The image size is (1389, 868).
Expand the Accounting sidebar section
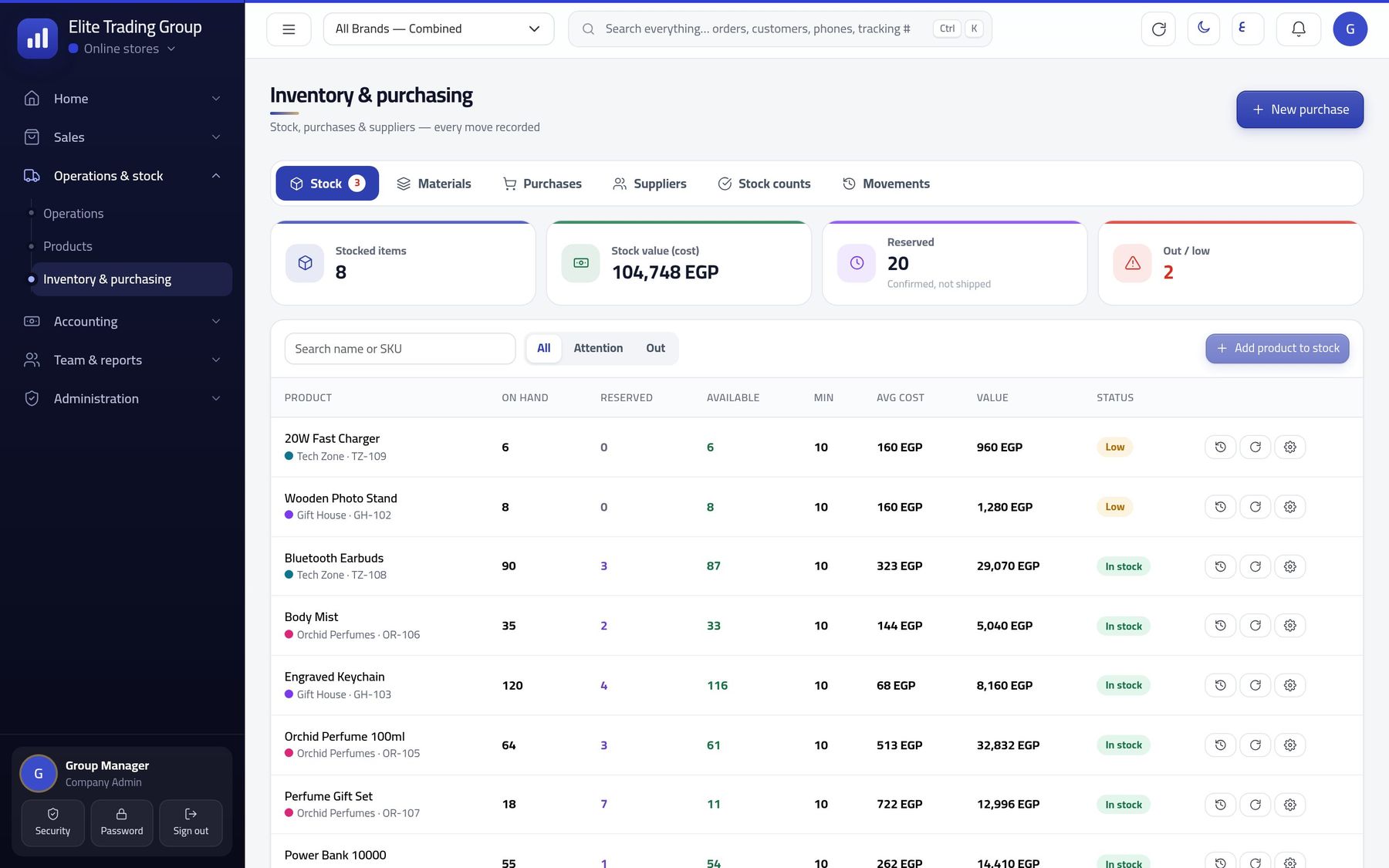(122, 322)
